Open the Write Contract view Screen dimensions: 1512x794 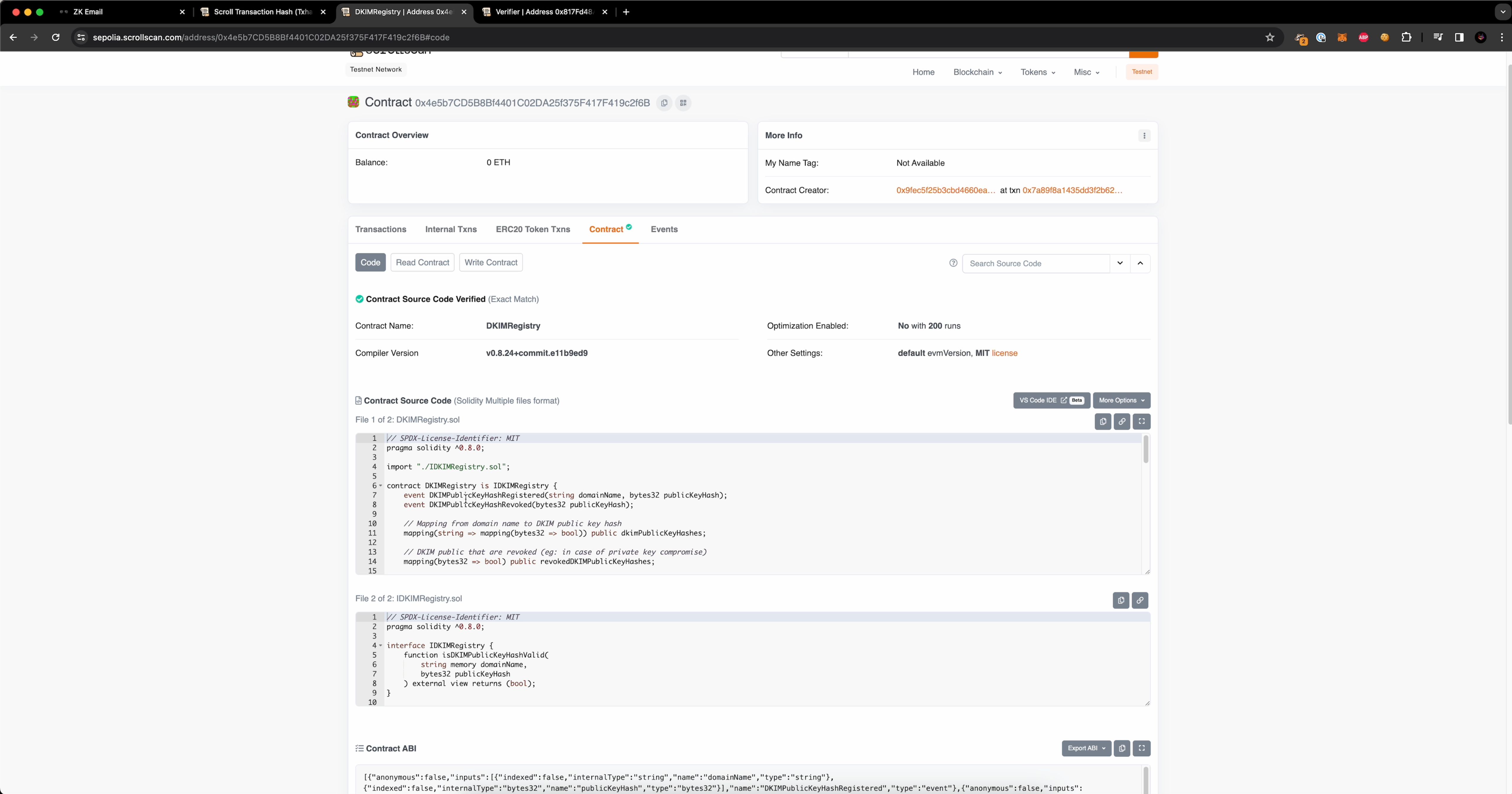pos(491,262)
